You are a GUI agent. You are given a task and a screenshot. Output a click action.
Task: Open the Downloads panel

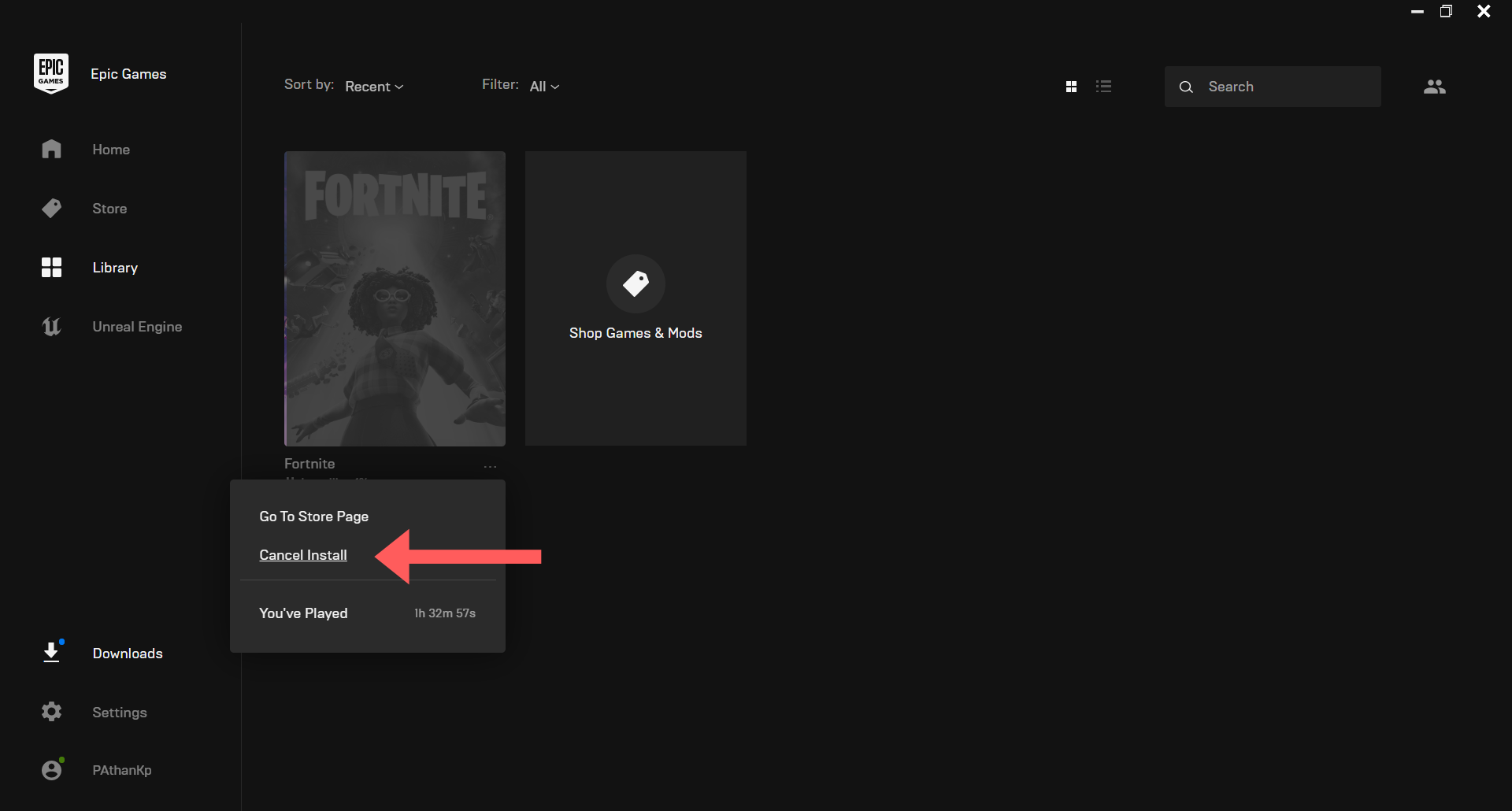(127, 653)
